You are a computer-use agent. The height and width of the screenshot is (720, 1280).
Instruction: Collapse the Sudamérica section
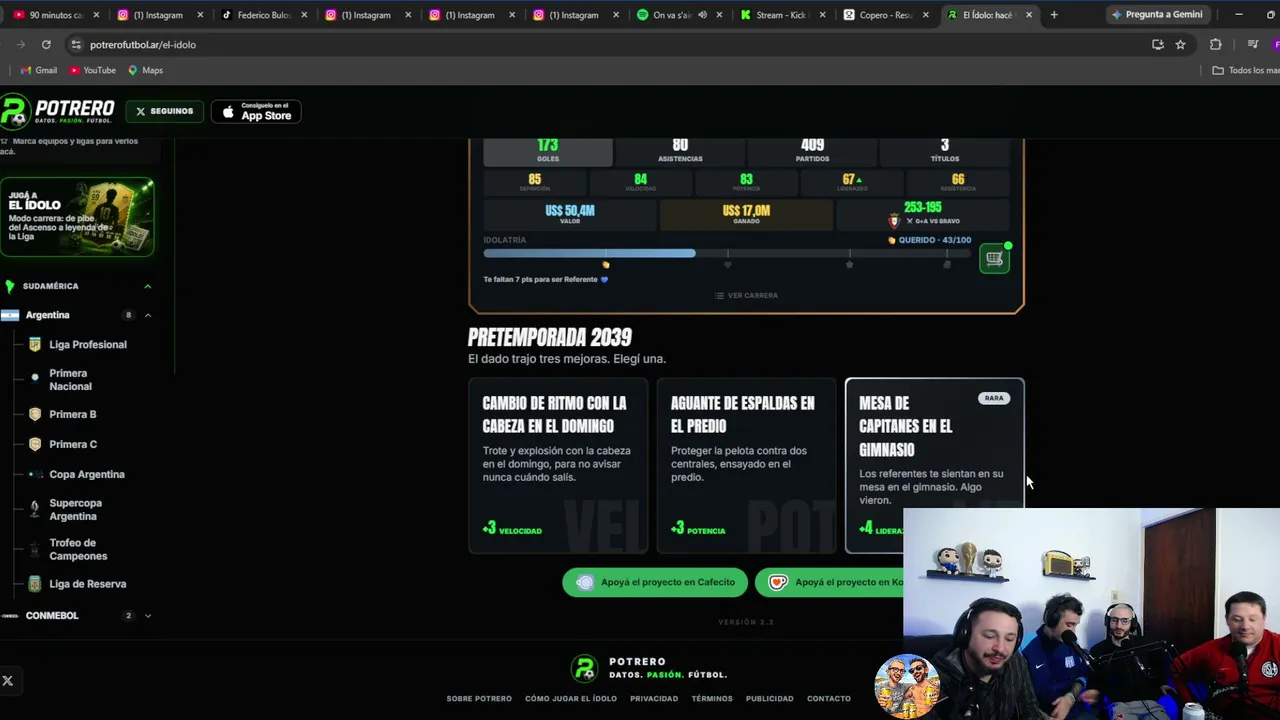148,286
